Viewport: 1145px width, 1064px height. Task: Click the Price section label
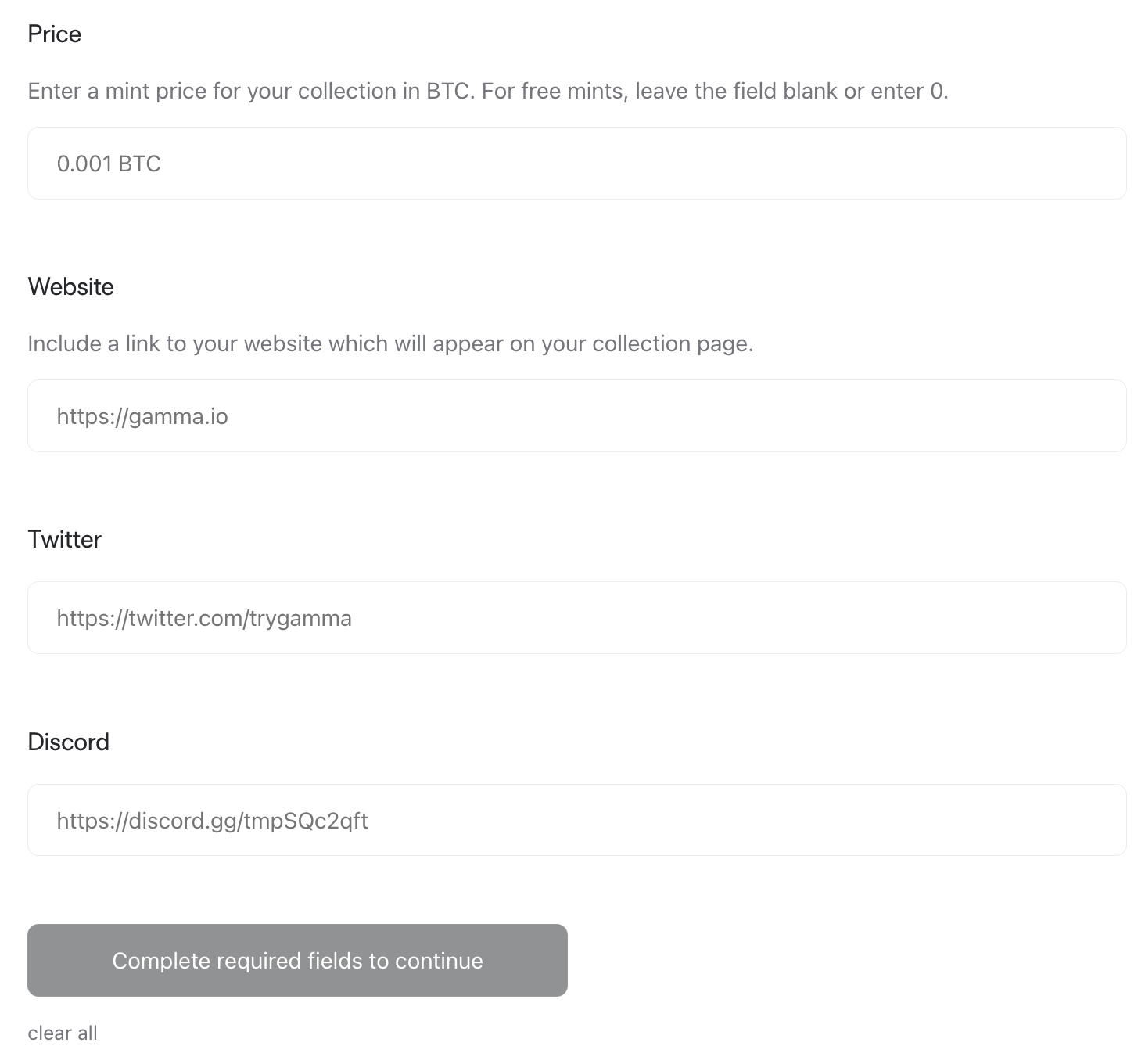coord(55,34)
